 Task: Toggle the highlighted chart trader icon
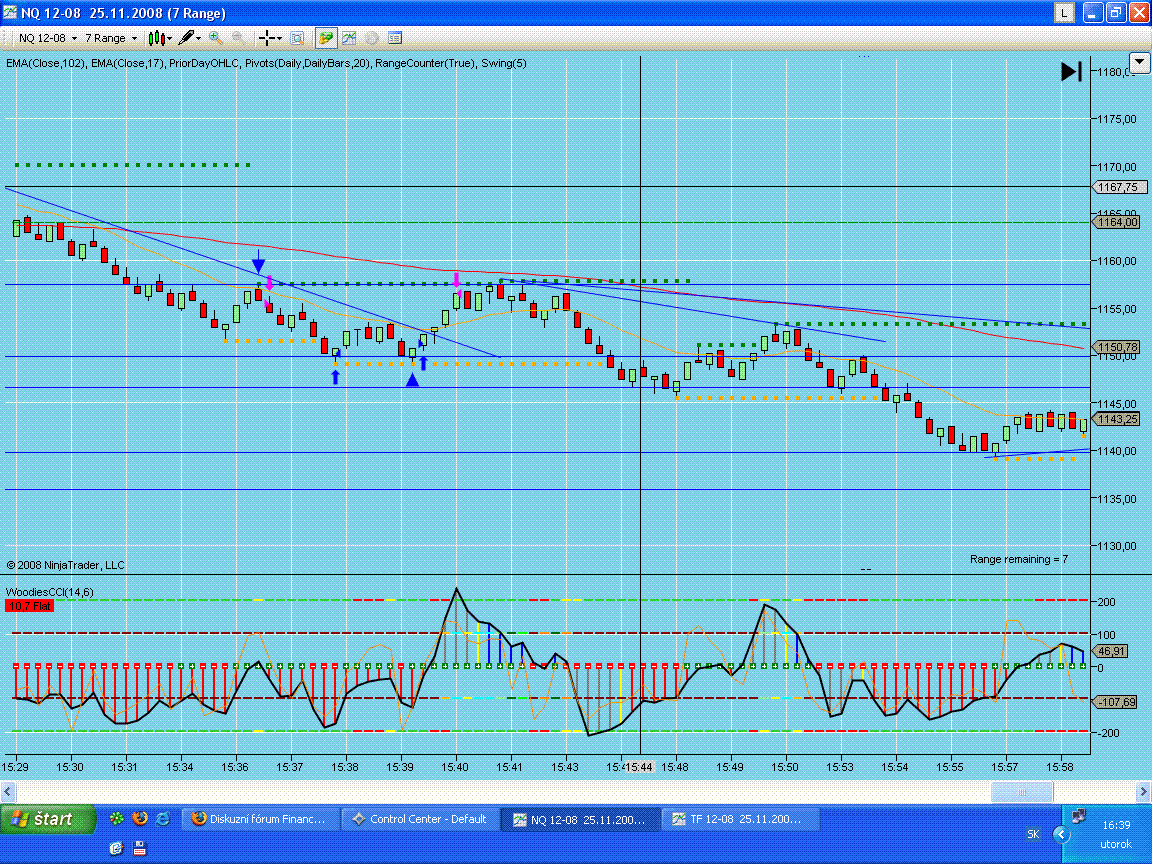click(326, 38)
